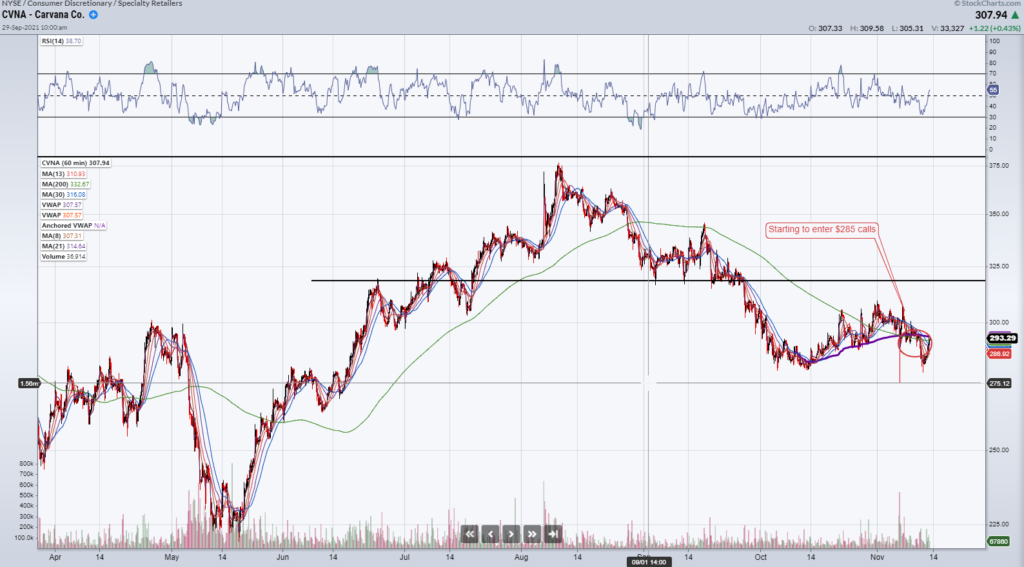Click the 1.56m volume tag on left axis
Image resolution: width=1024 pixels, height=567 pixels.
29,383
